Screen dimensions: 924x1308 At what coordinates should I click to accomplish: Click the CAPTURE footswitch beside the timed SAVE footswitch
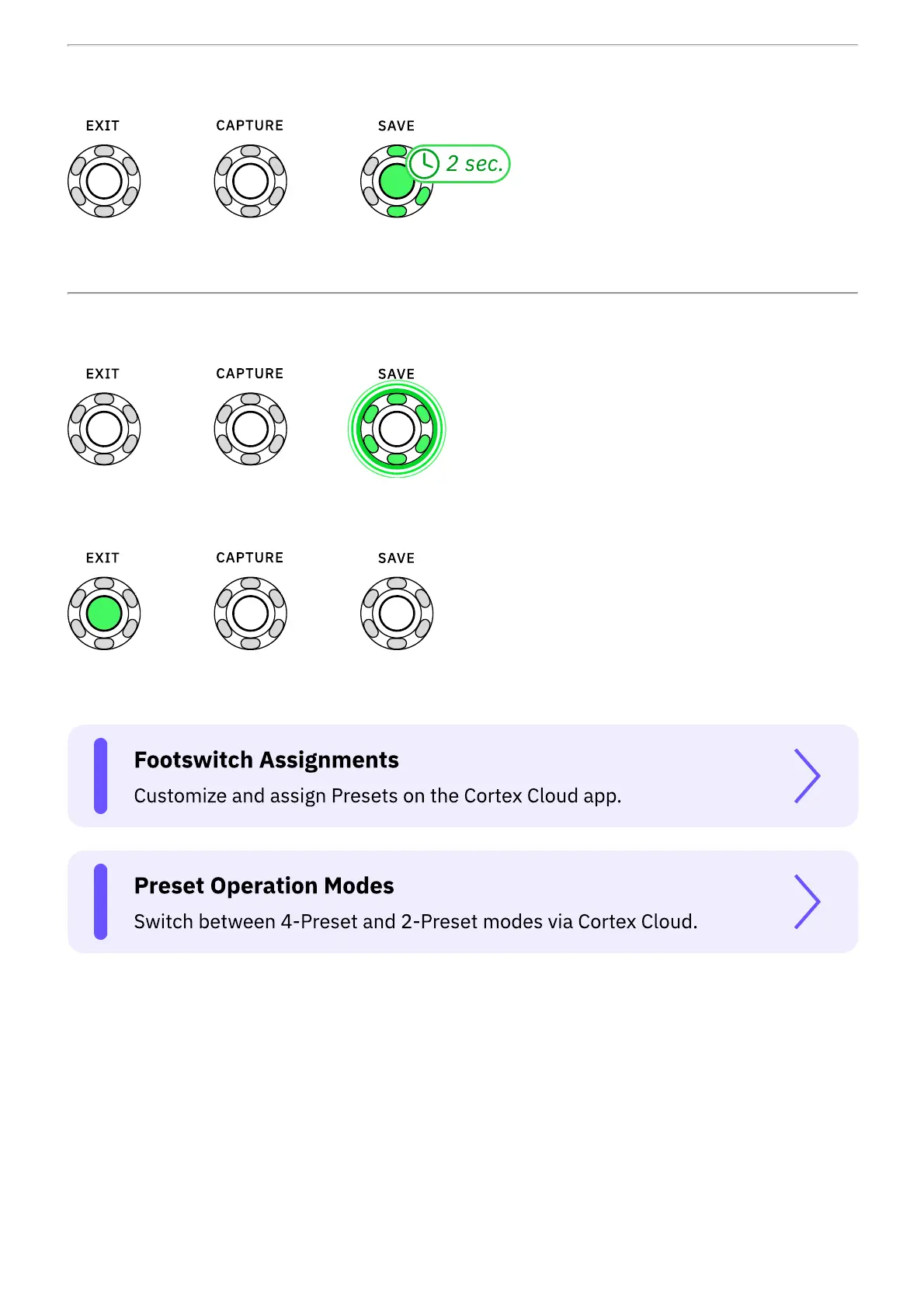pyautogui.click(x=250, y=182)
